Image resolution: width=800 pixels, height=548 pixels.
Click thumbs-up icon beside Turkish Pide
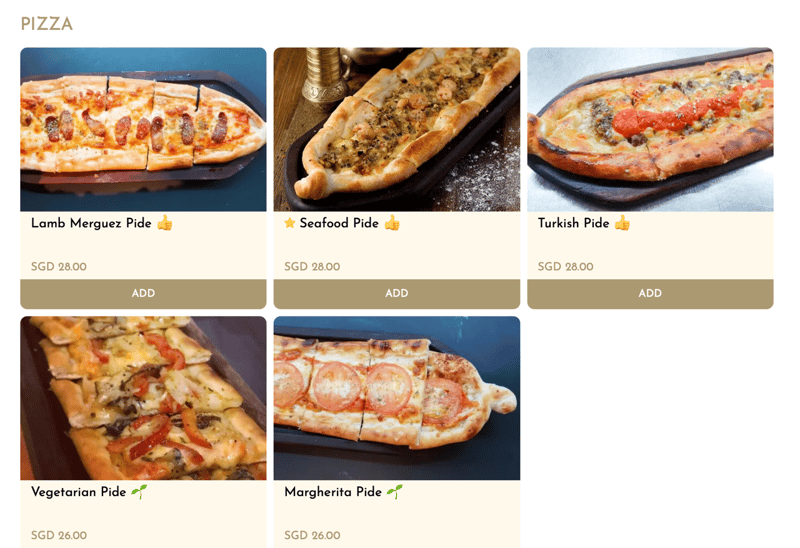pos(622,223)
